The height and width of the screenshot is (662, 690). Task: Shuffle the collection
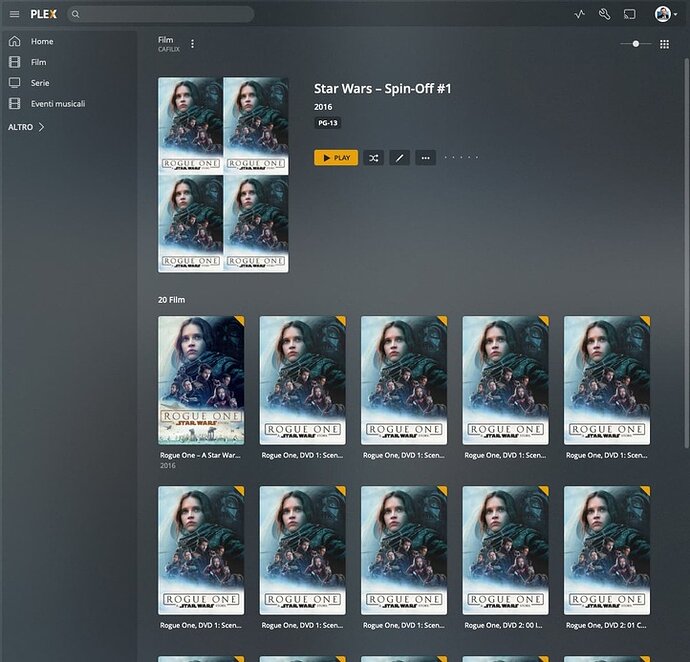(x=374, y=158)
